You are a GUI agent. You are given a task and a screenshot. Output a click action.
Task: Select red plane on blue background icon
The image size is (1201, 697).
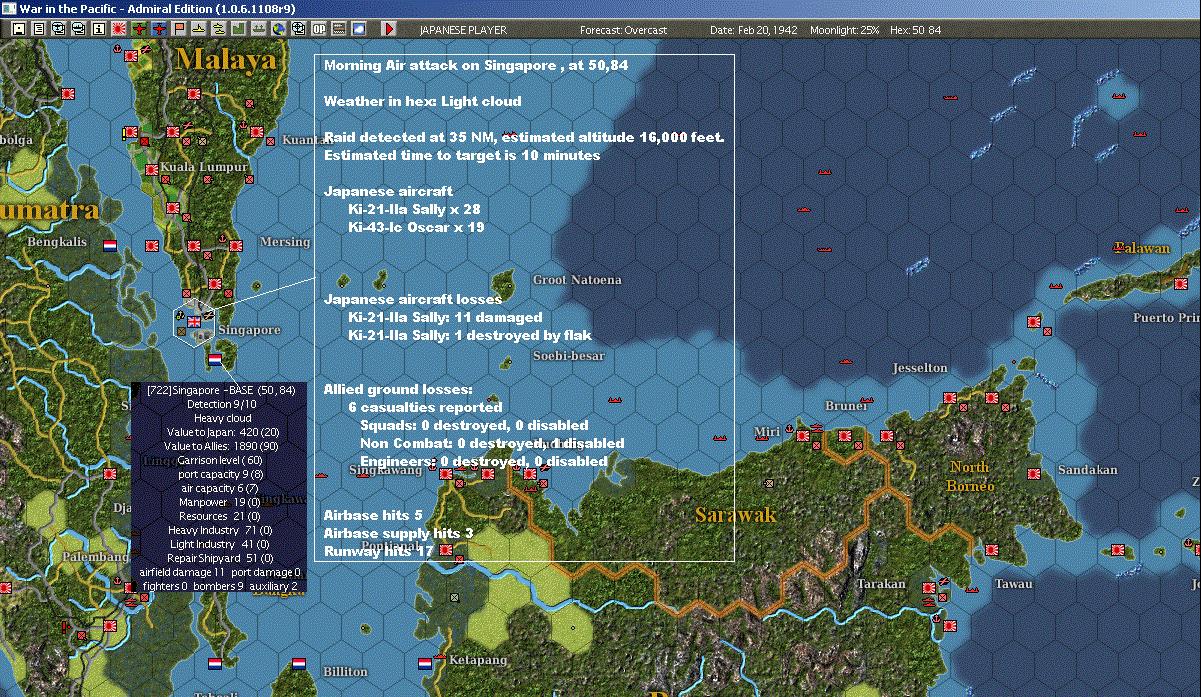point(159,29)
